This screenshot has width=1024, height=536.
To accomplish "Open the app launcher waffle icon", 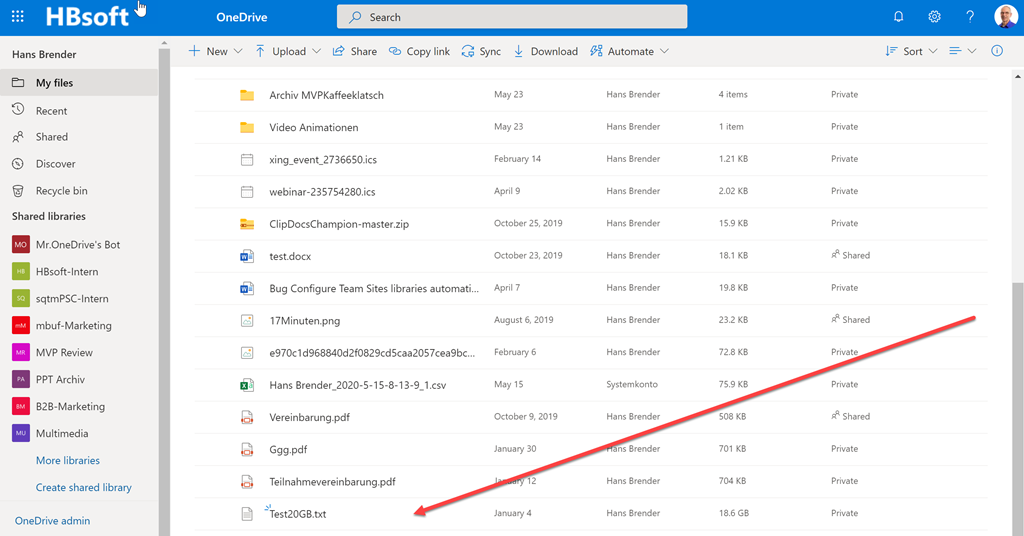I will point(18,17).
